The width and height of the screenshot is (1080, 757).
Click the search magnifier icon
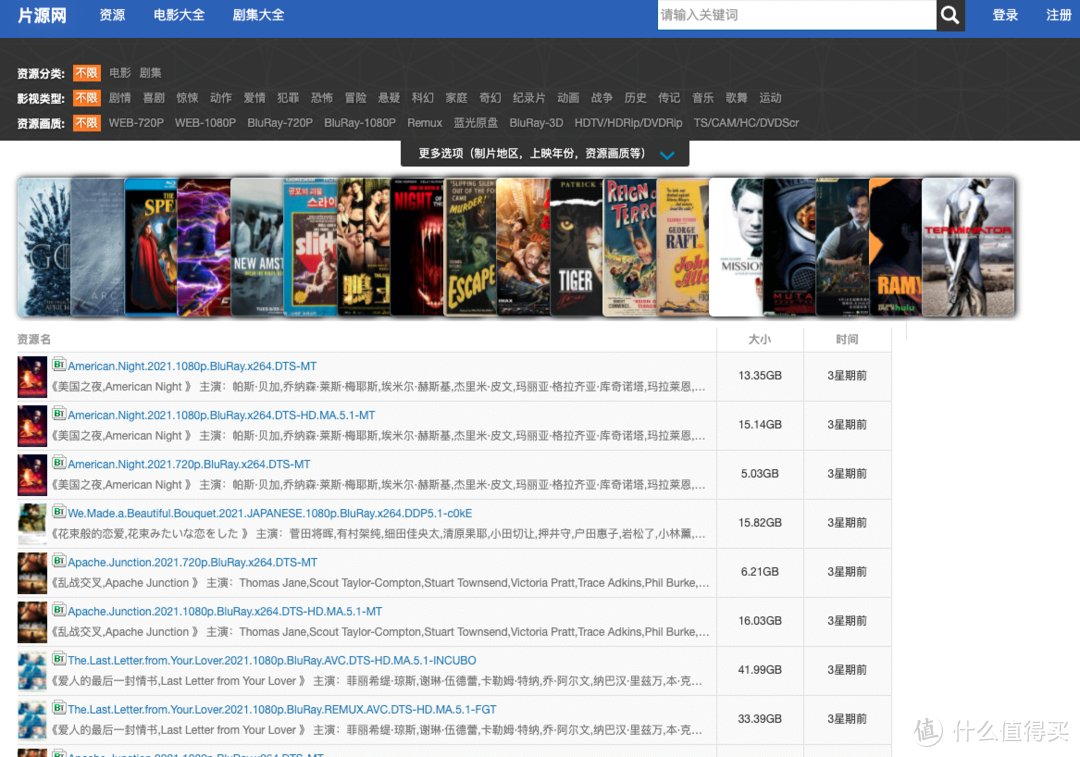click(950, 14)
